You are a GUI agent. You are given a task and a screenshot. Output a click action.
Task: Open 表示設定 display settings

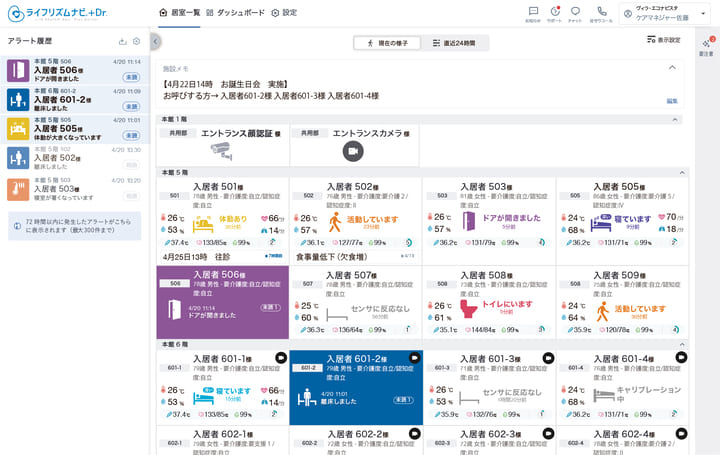[x=663, y=40]
